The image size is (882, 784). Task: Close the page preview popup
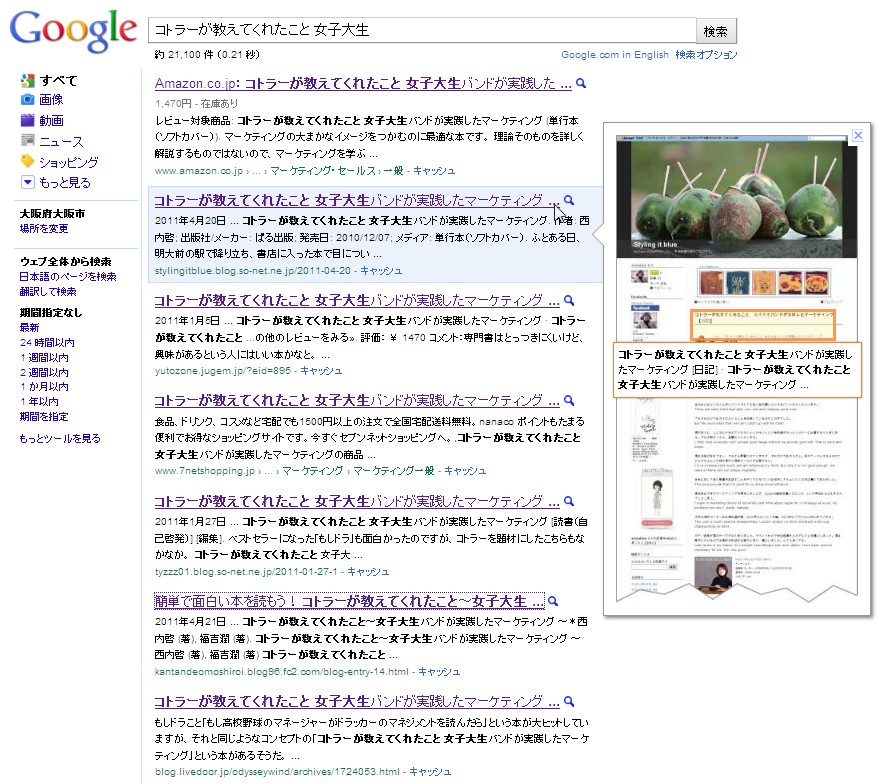[x=858, y=135]
